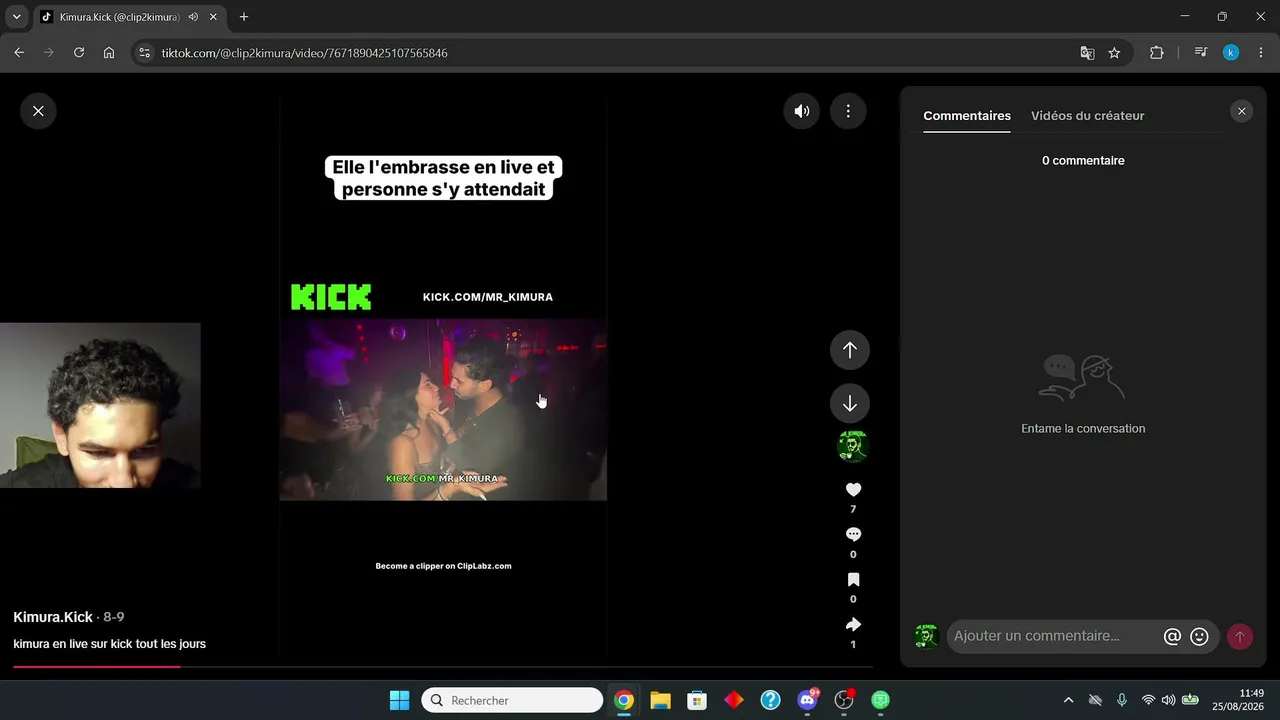The image size is (1280, 720).
Task: Open the Chrome three-dot menu
Action: 1261,53
